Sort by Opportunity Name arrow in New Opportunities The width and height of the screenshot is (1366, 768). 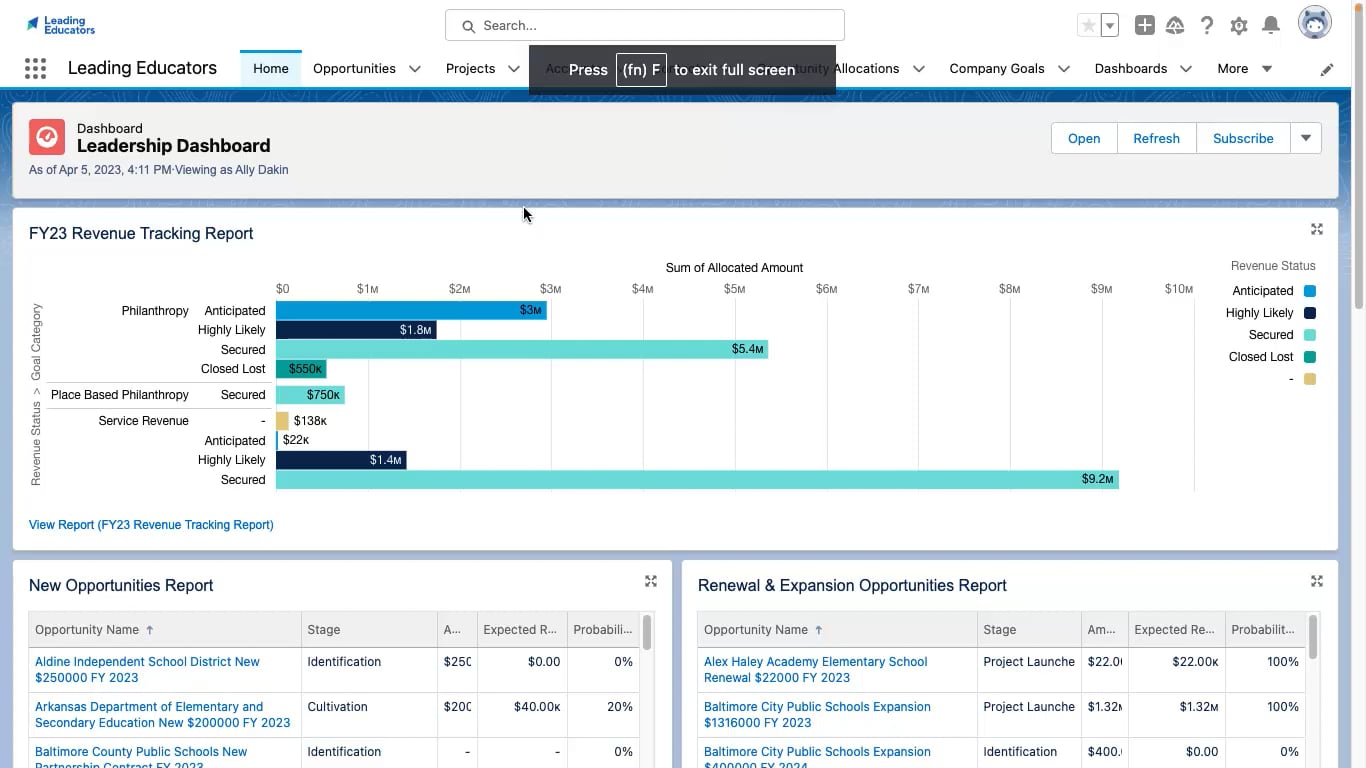(150, 630)
